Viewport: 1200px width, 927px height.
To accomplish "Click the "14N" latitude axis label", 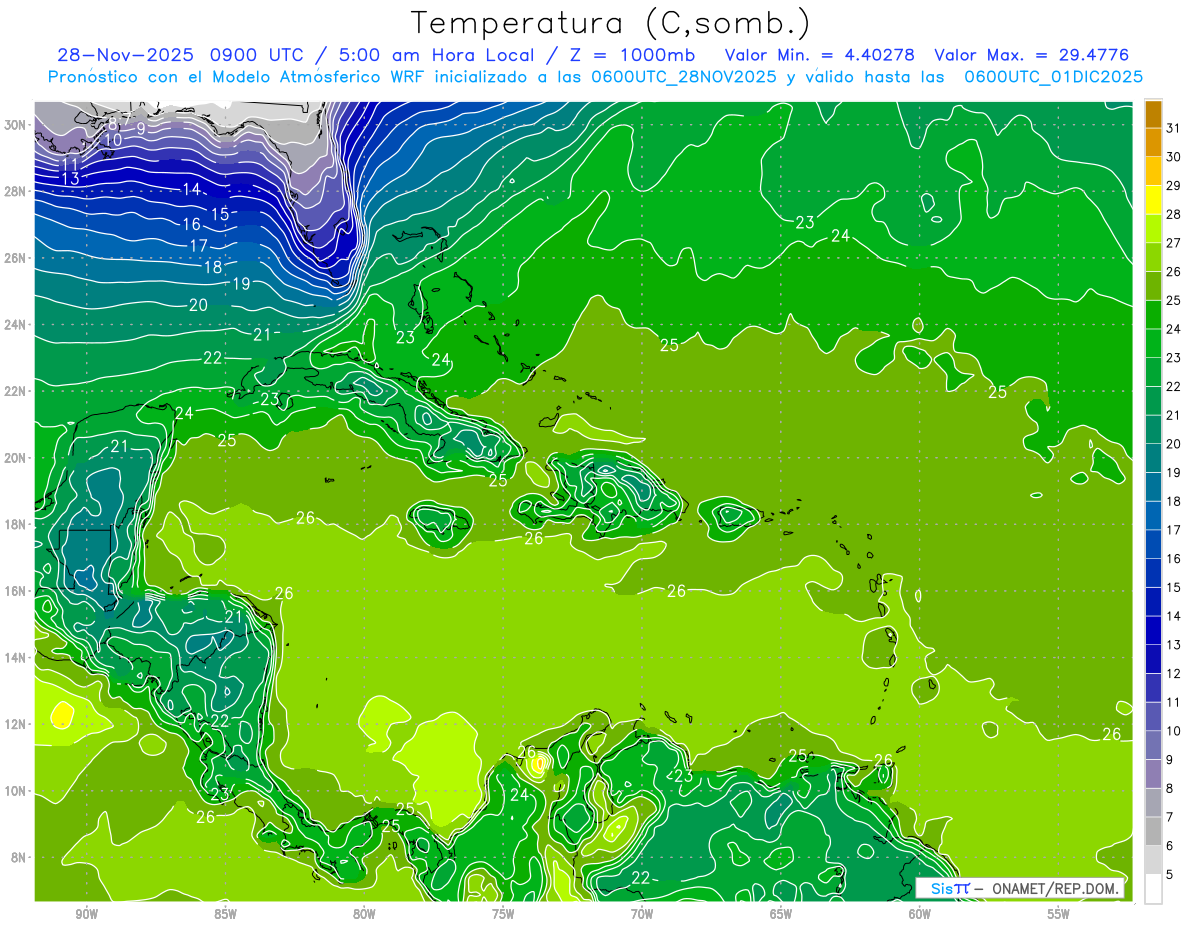I will tap(16, 658).
